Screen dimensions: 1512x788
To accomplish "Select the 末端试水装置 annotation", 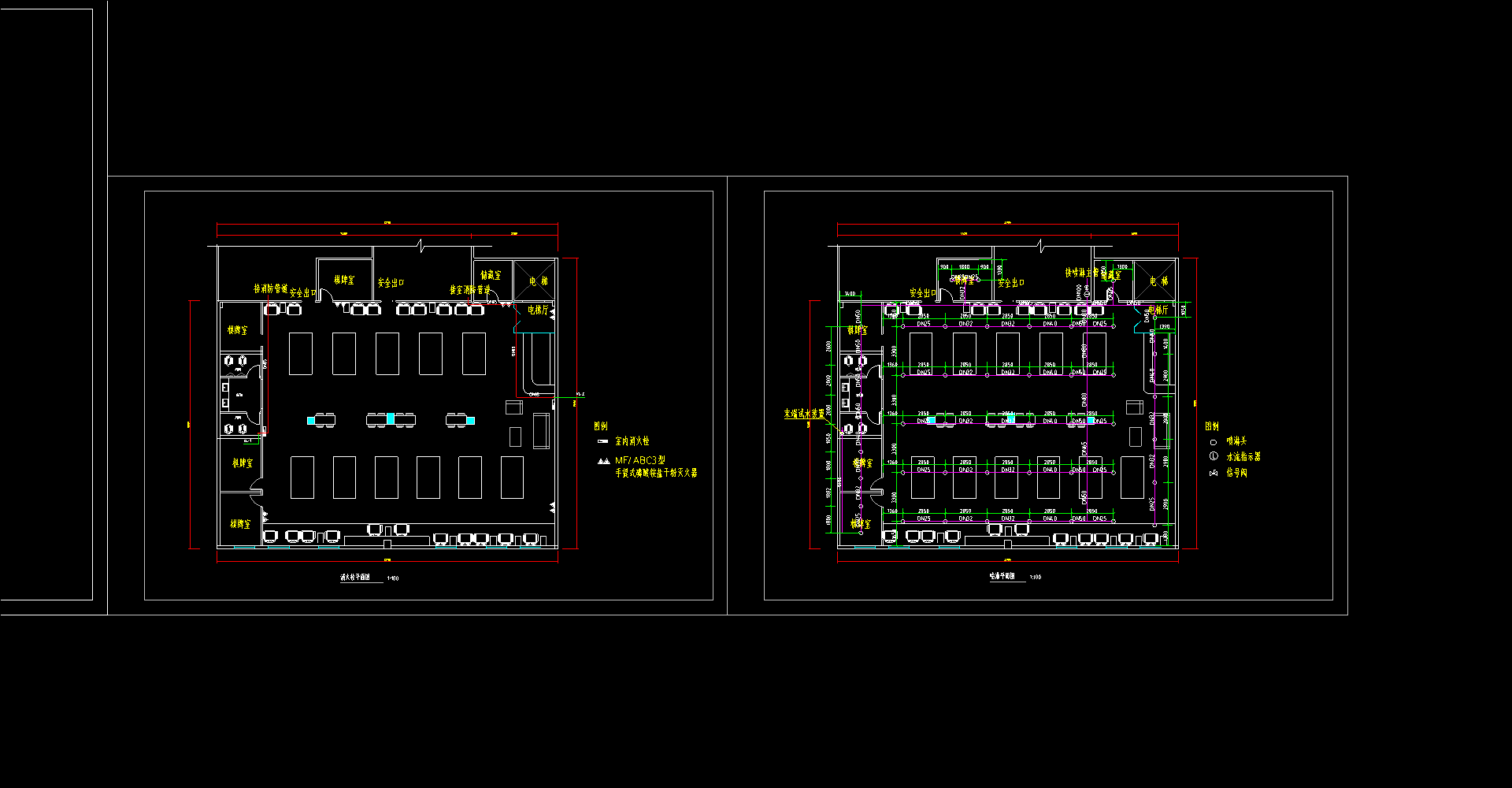I will point(804,413).
